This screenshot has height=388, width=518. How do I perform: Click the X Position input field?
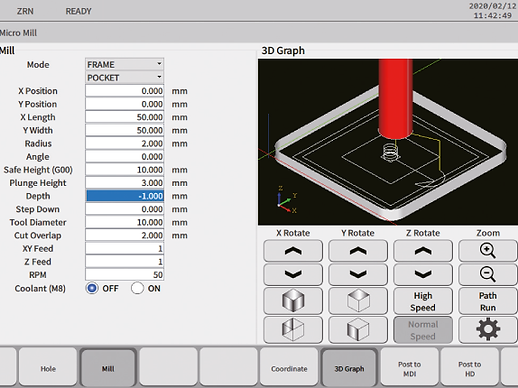pos(124,91)
